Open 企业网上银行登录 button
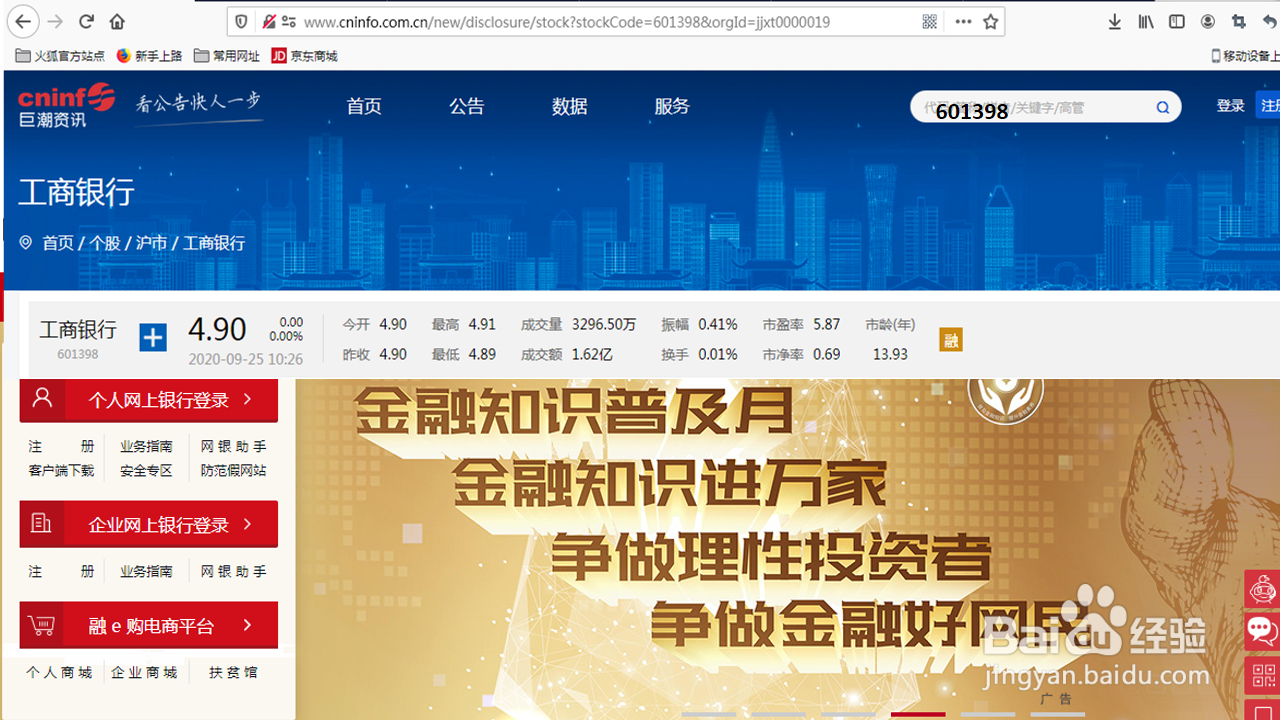 149,524
